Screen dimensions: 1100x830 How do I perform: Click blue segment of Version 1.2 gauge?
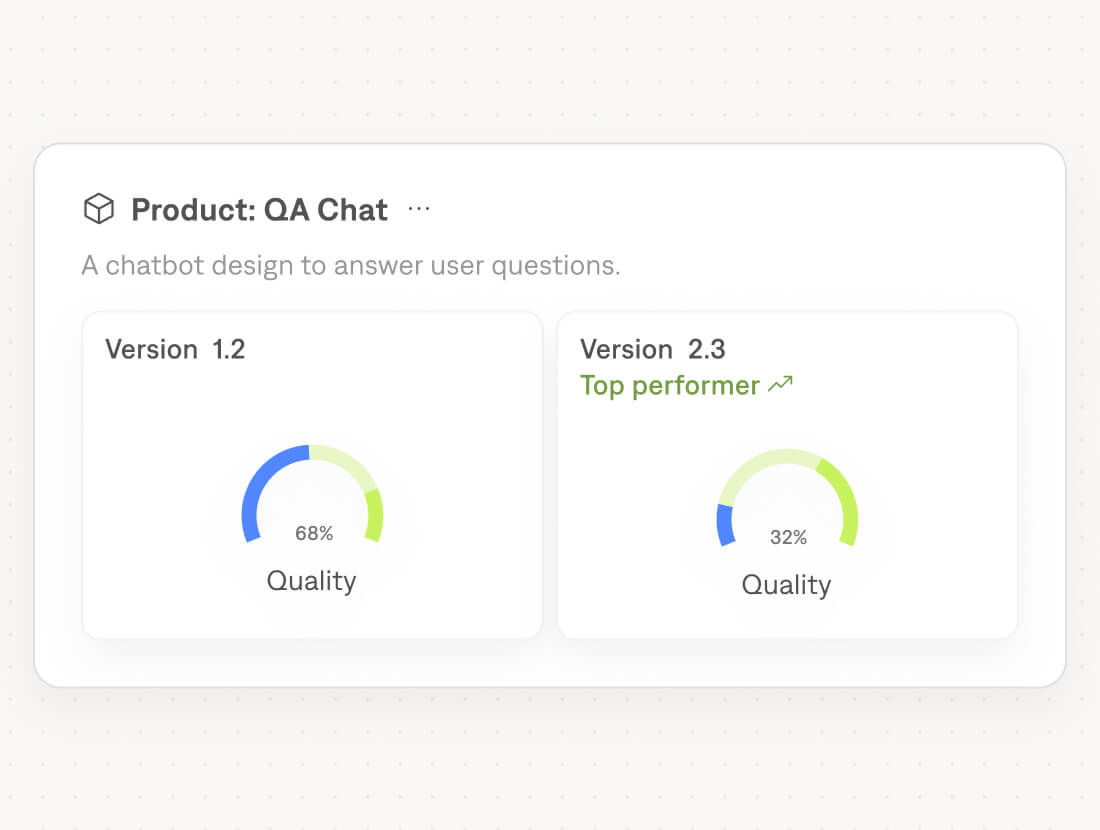[261, 480]
